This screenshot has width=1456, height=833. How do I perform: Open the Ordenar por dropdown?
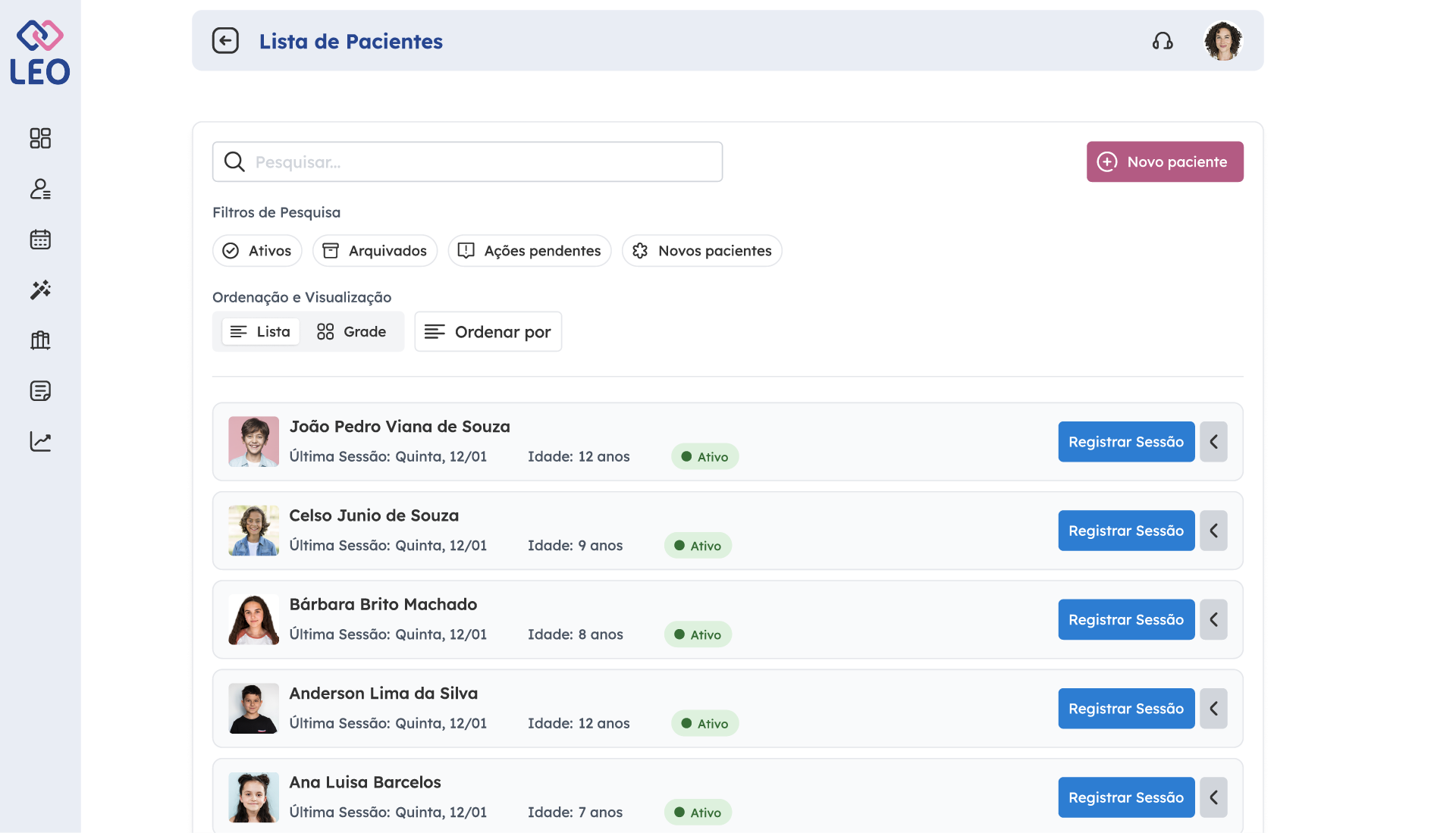[x=488, y=332]
